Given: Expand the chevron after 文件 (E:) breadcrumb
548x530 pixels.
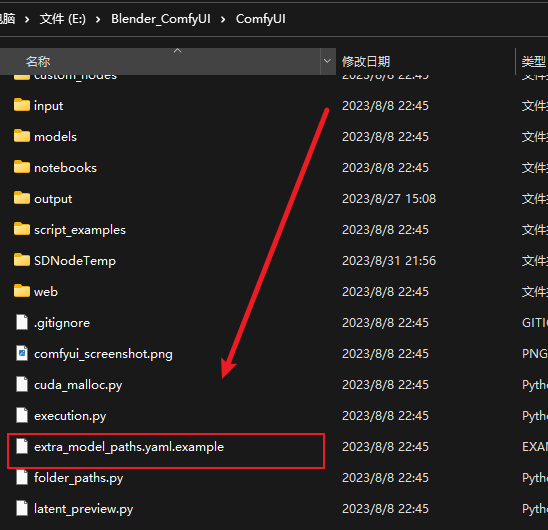Looking at the screenshot, I should coord(98,19).
